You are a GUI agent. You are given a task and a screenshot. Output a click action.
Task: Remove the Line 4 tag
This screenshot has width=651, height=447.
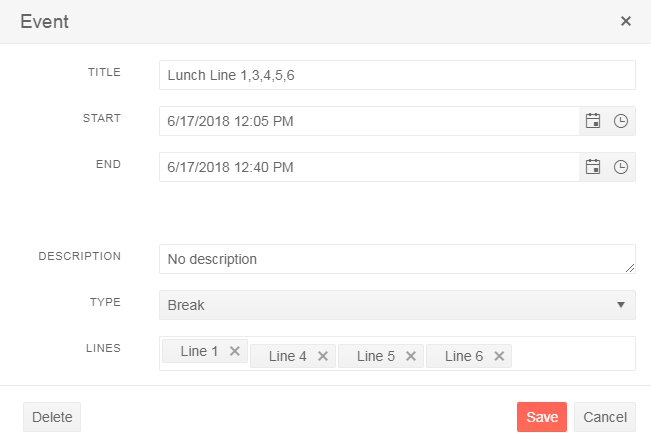pos(323,356)
